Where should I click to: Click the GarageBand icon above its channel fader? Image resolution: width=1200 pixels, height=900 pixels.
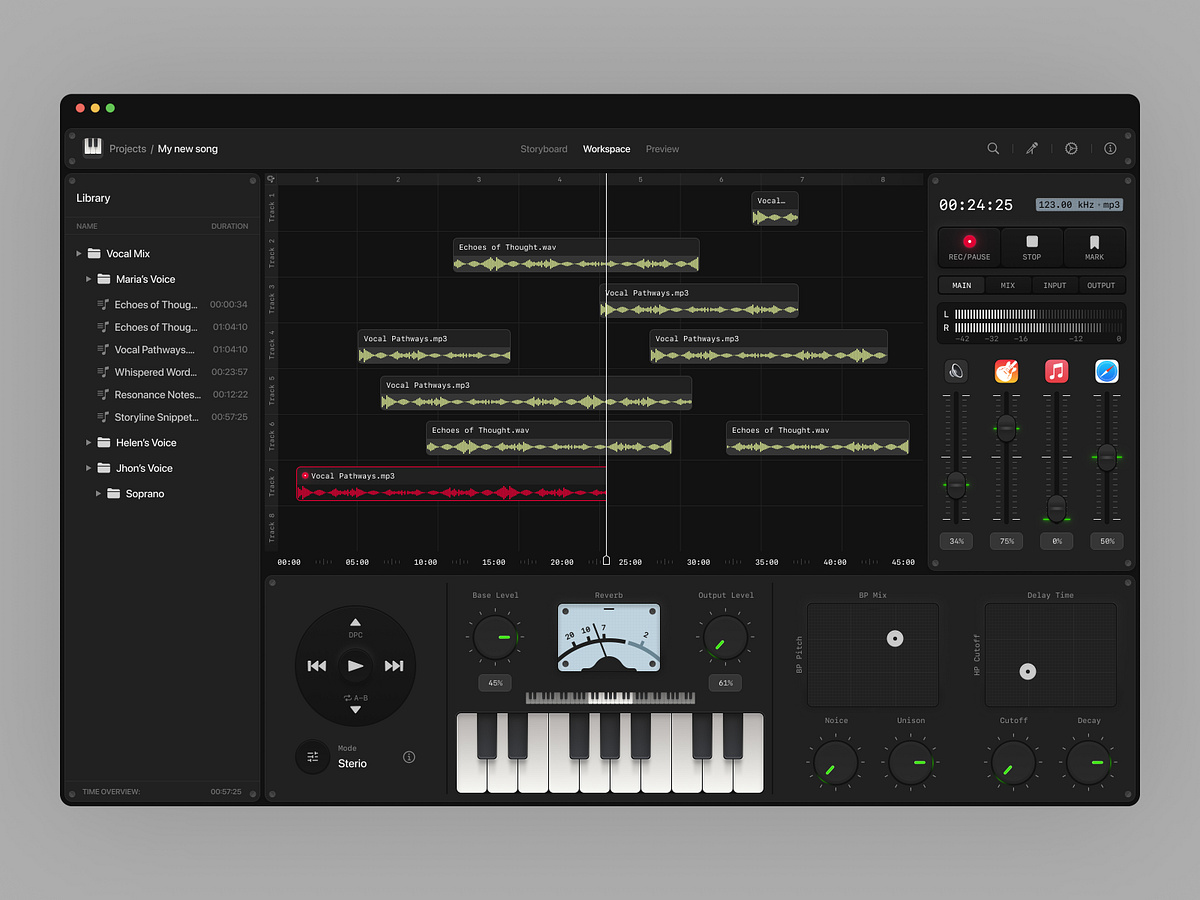[1006, 371]
